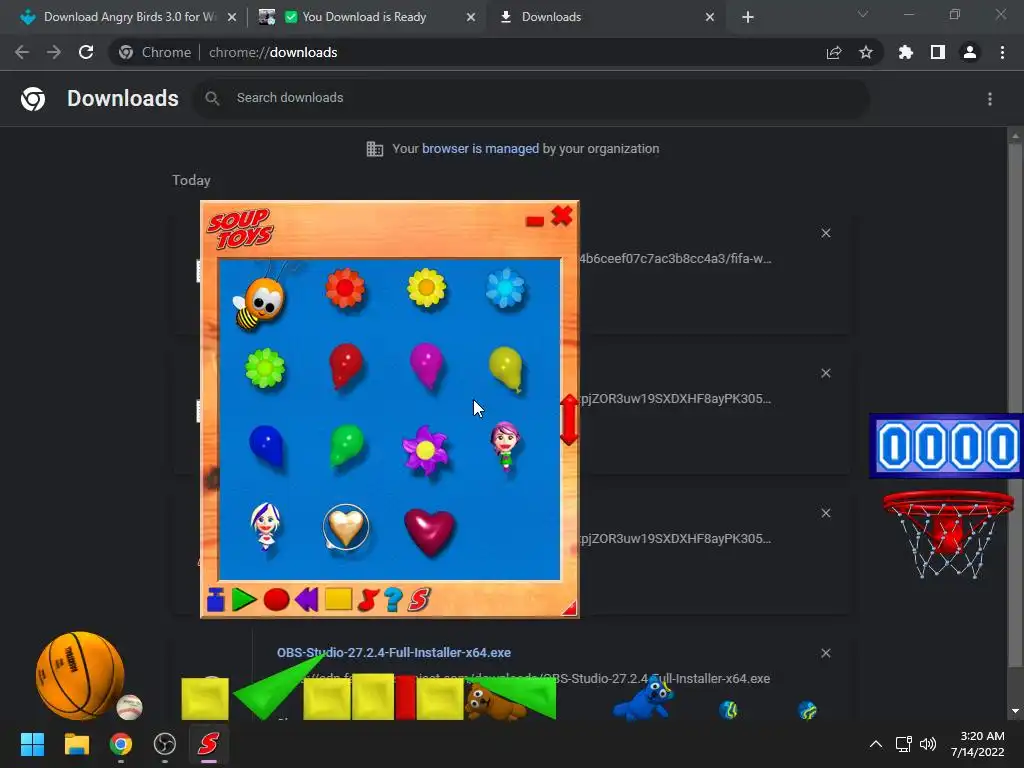The height and width of the screenshot is (768, 1024).
Task: Open Chrome three-dot menu
Action: pyautogui.click(x=1002, y=52)
